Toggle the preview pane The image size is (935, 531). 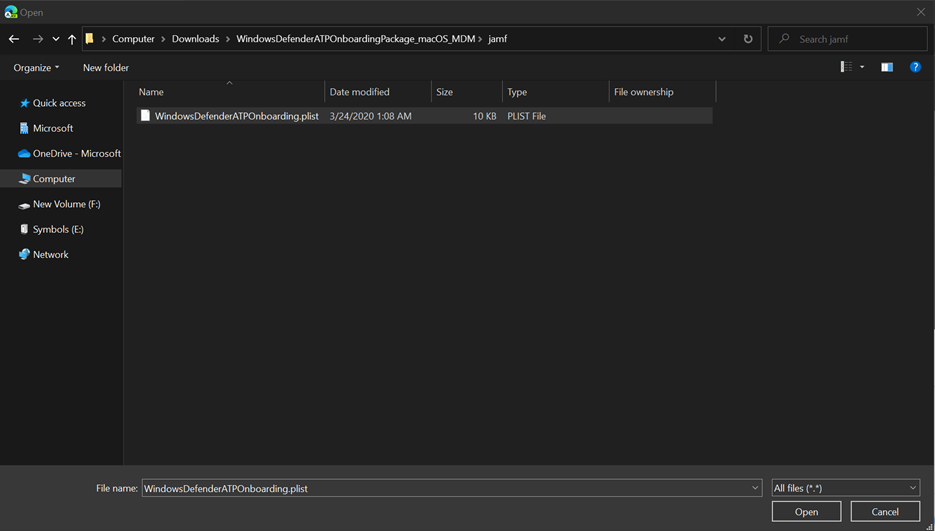887,67
